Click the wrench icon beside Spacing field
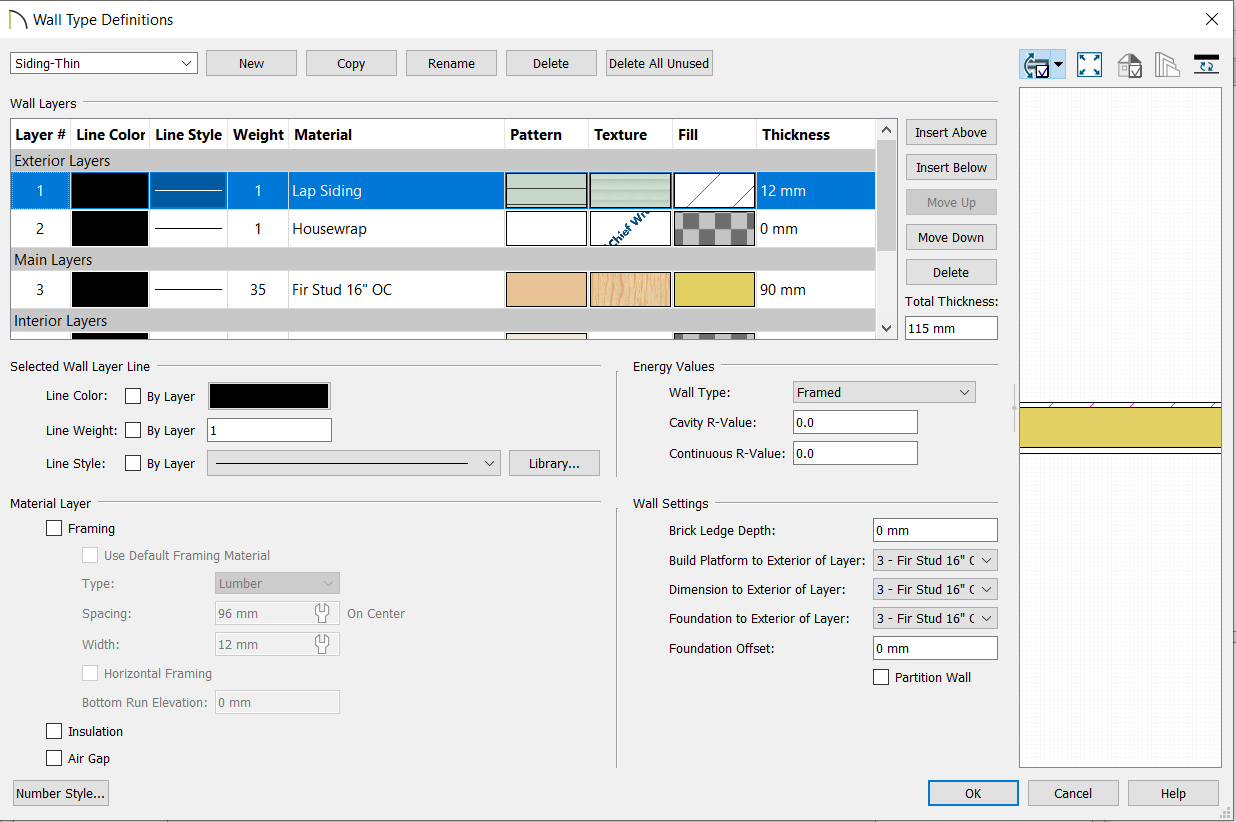The height and width of the screenshot is (822, 1236). [x=322, y=613]
